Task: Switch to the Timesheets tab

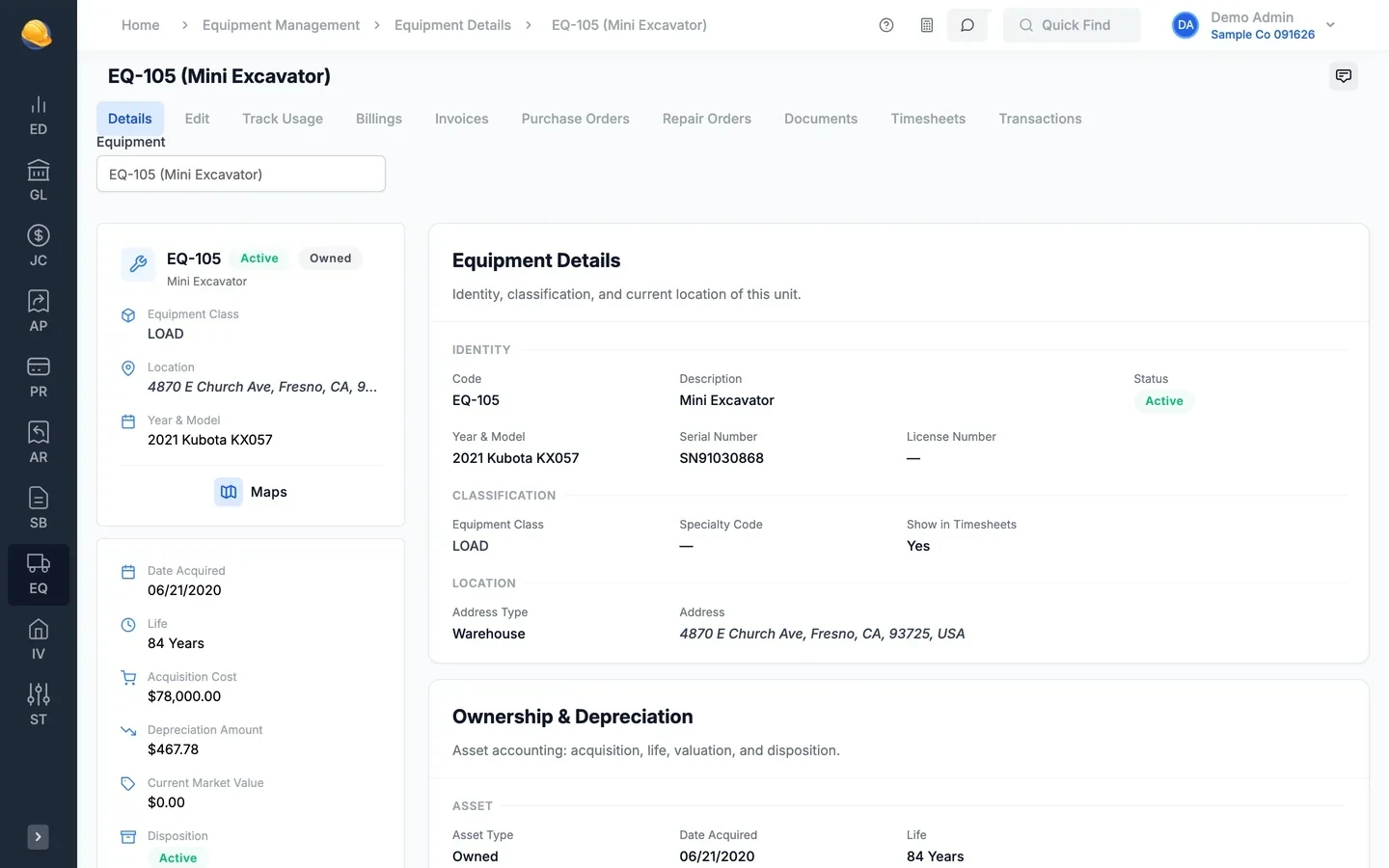Action: (x=928, y=119)
